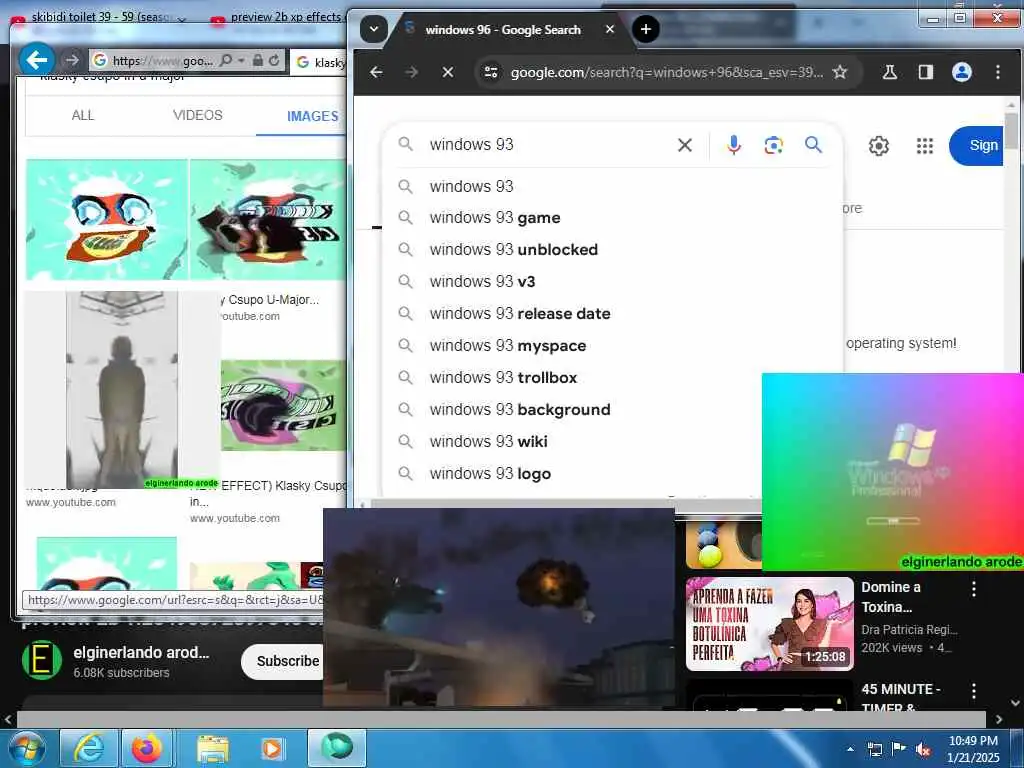Click Internet Explorer security lock icon
The height and width of the screenshot is (768, 1024).
coord(258,61)
